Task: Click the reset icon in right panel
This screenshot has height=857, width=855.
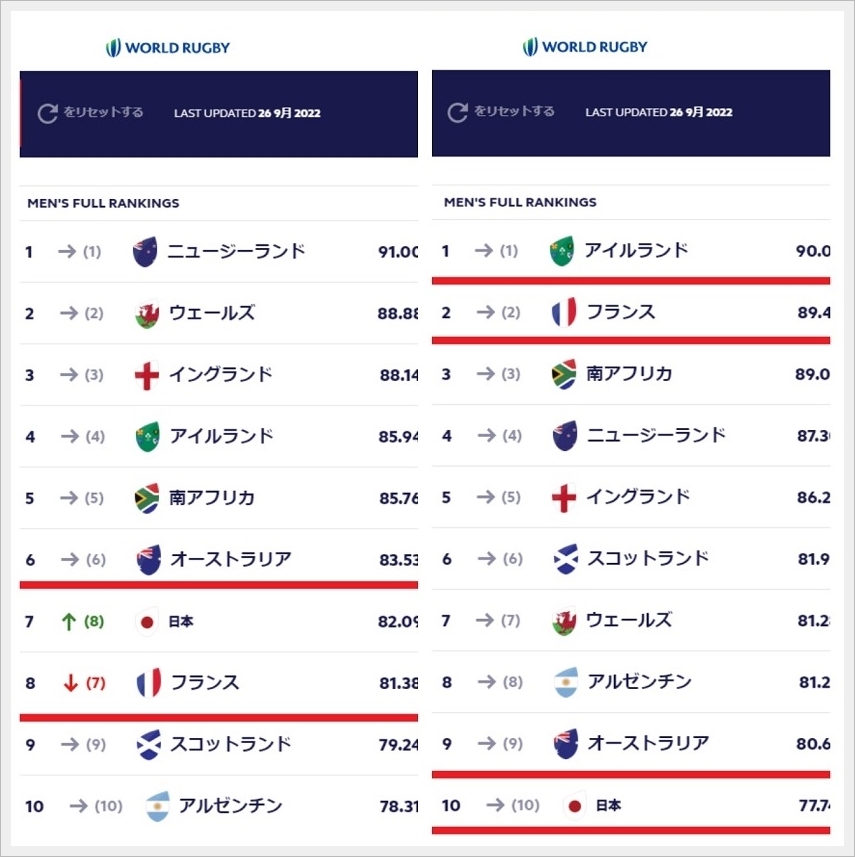Action: [x=458, y=112]
